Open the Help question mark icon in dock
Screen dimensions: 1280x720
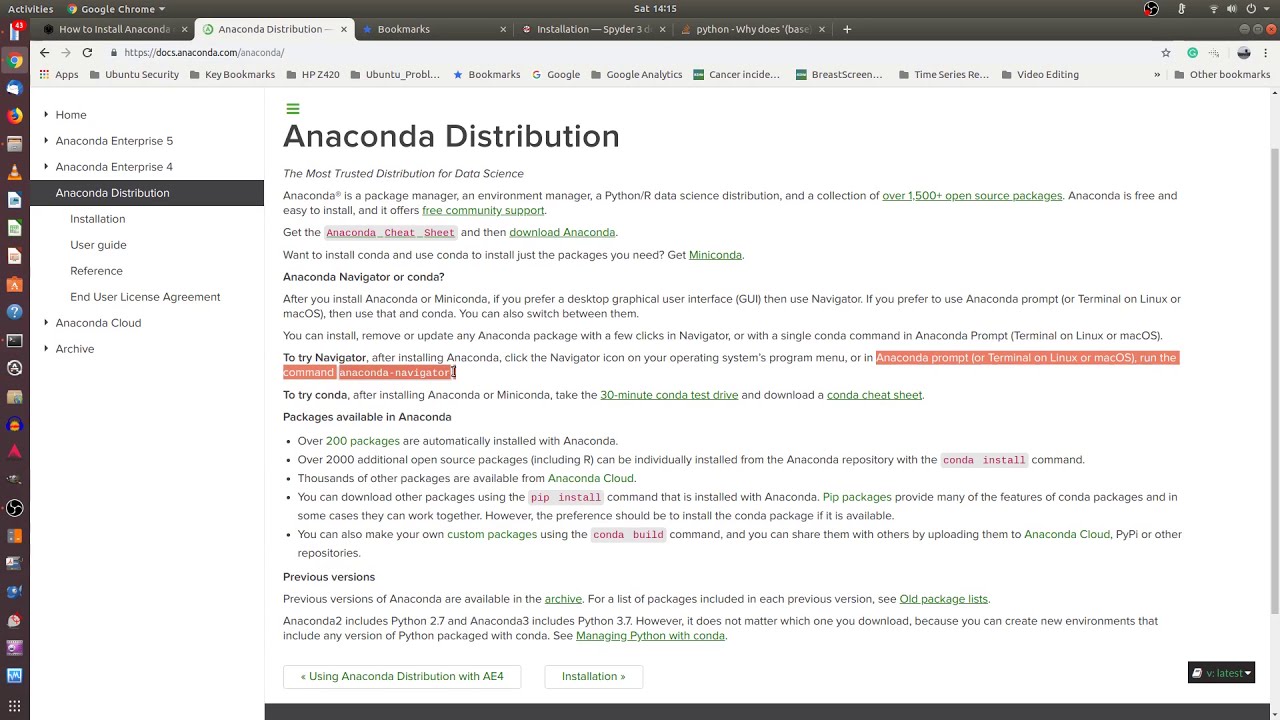(x=14, y=312)
